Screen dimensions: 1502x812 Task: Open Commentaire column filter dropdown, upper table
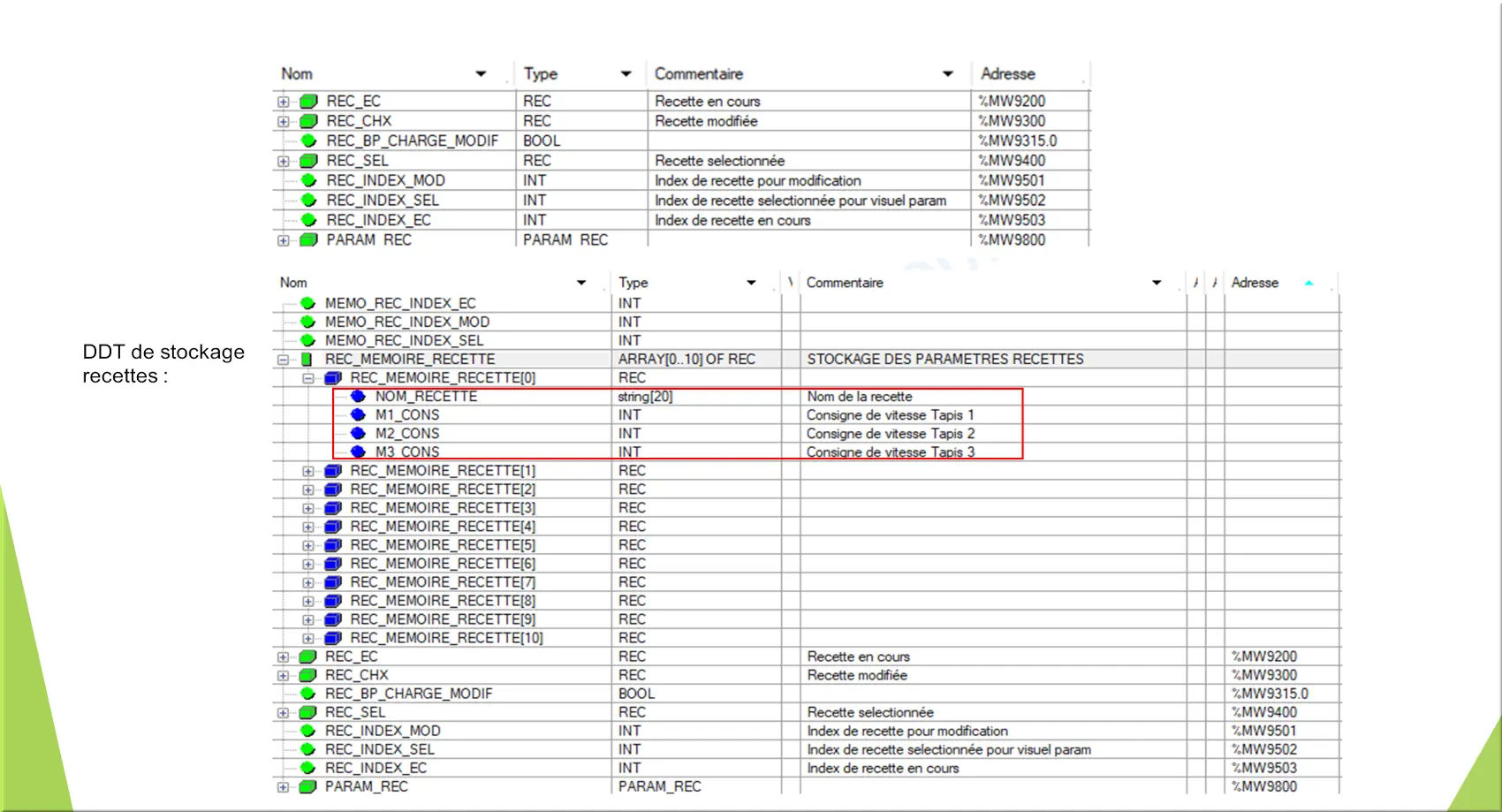pos(948,74)
